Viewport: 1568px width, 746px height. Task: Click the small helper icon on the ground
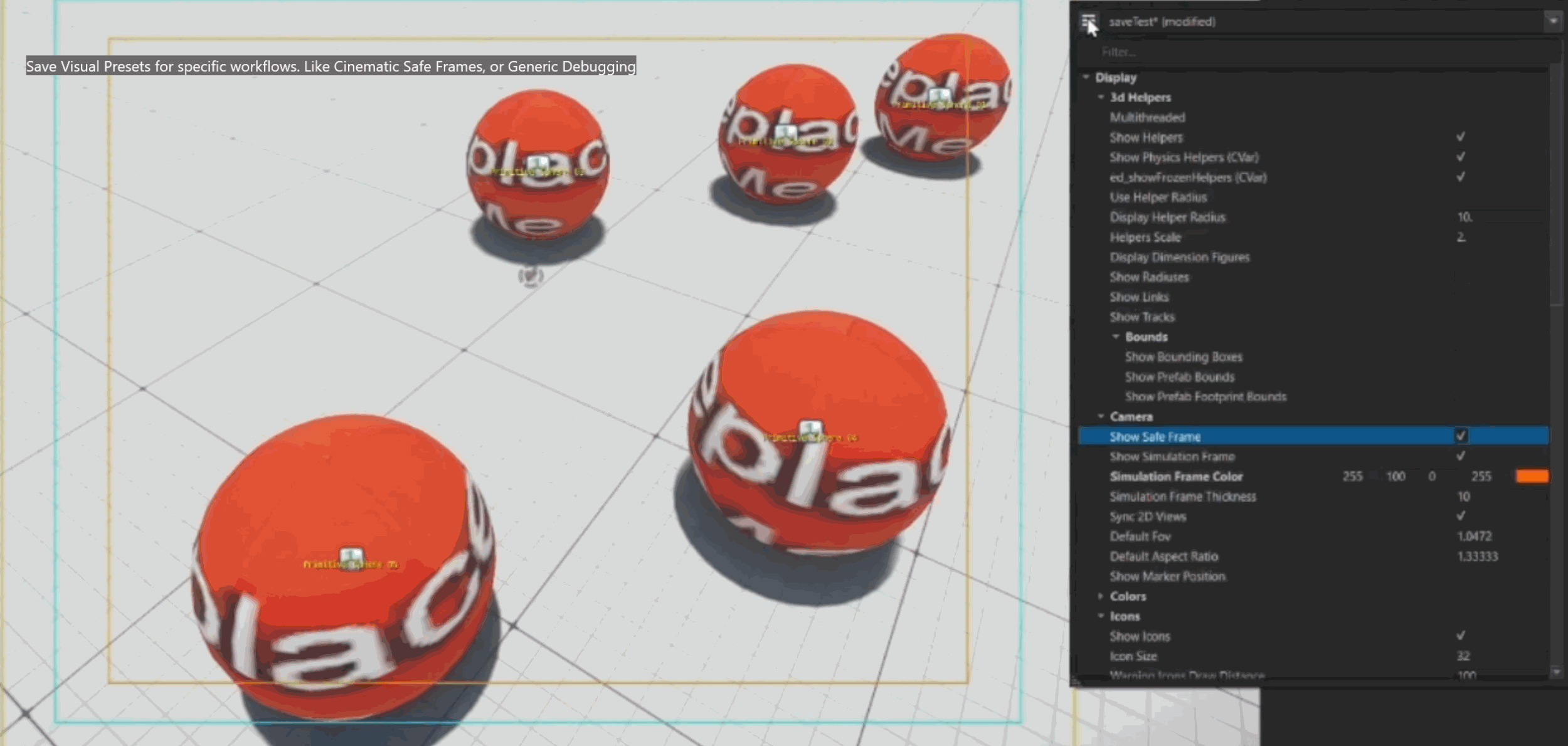(531, 276)
